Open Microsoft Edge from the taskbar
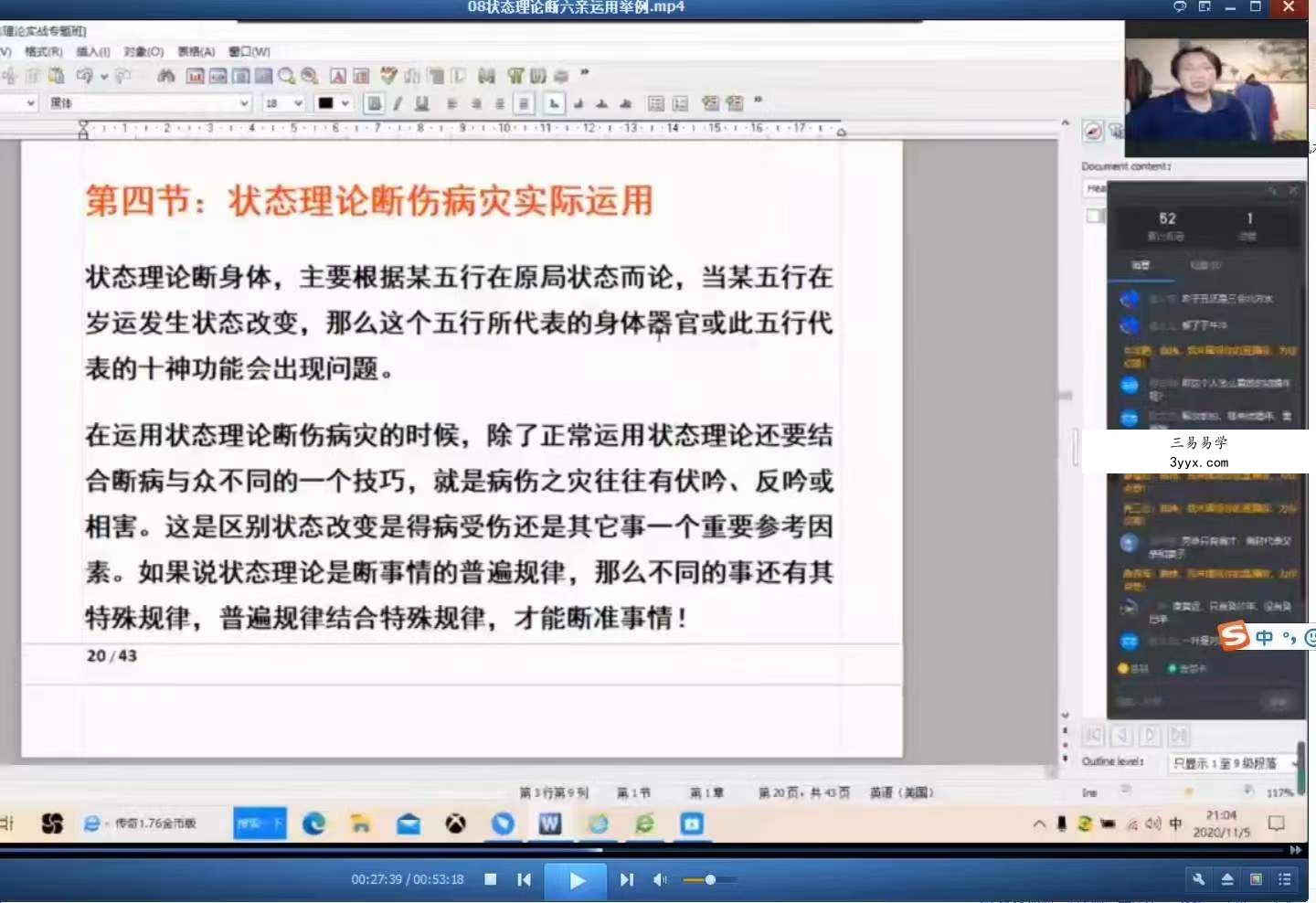 [x=314, y=823]
